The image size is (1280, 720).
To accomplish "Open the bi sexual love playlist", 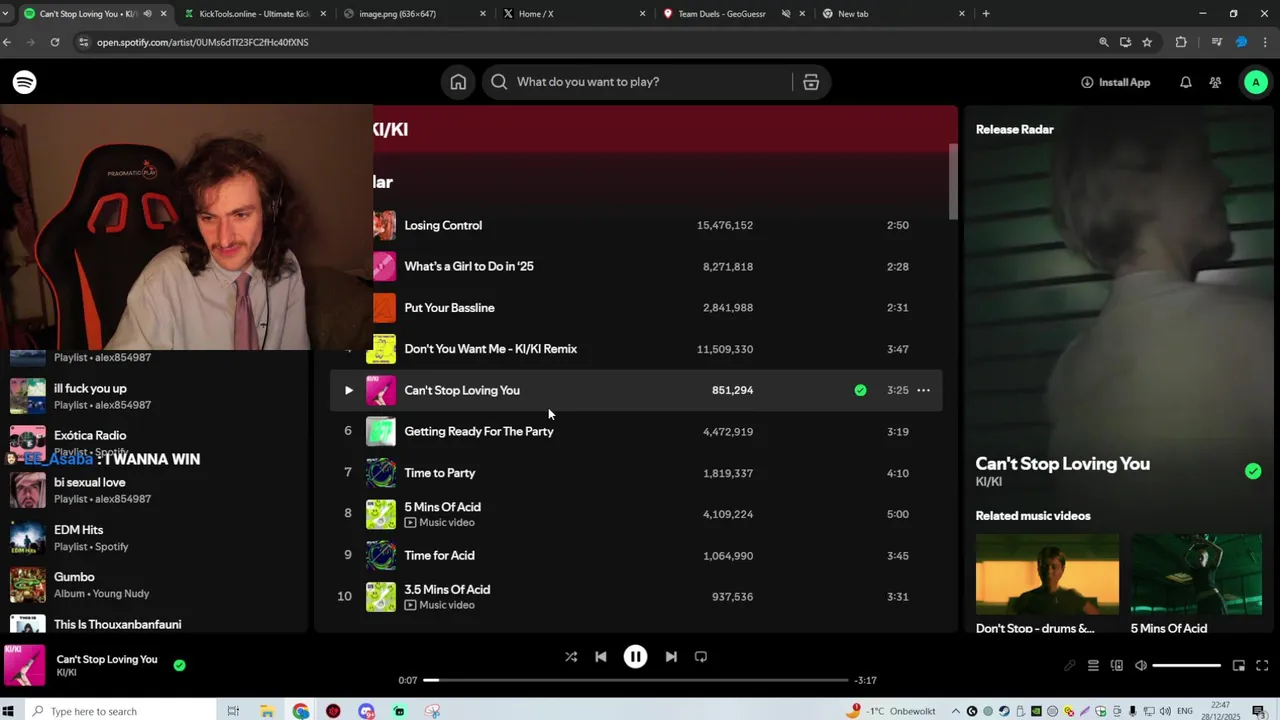I will point(155,490).
